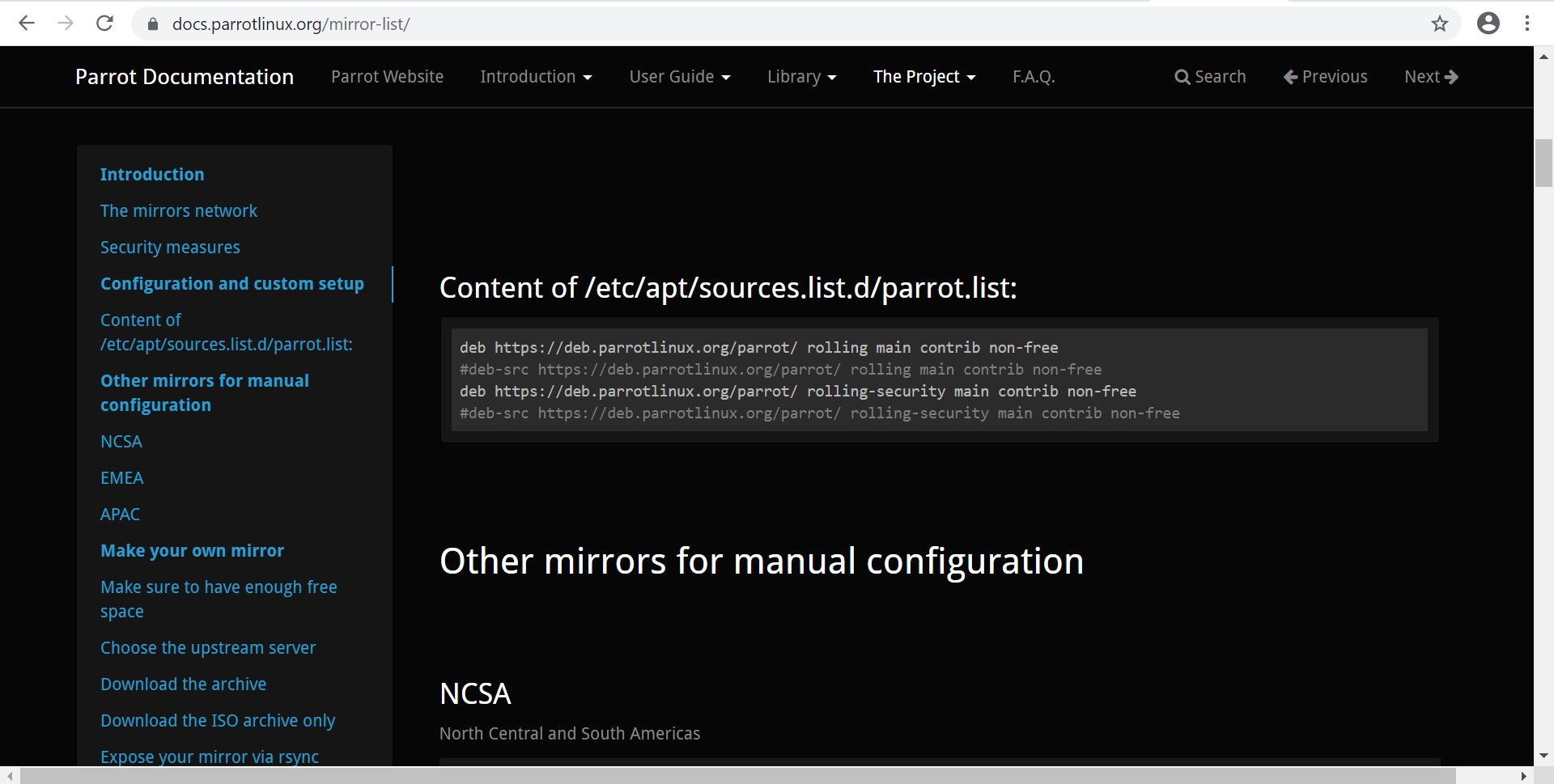Select Configuration and custom setup sidebar item
Viewport: 1554px width, 784px height.
coord(232,284)
